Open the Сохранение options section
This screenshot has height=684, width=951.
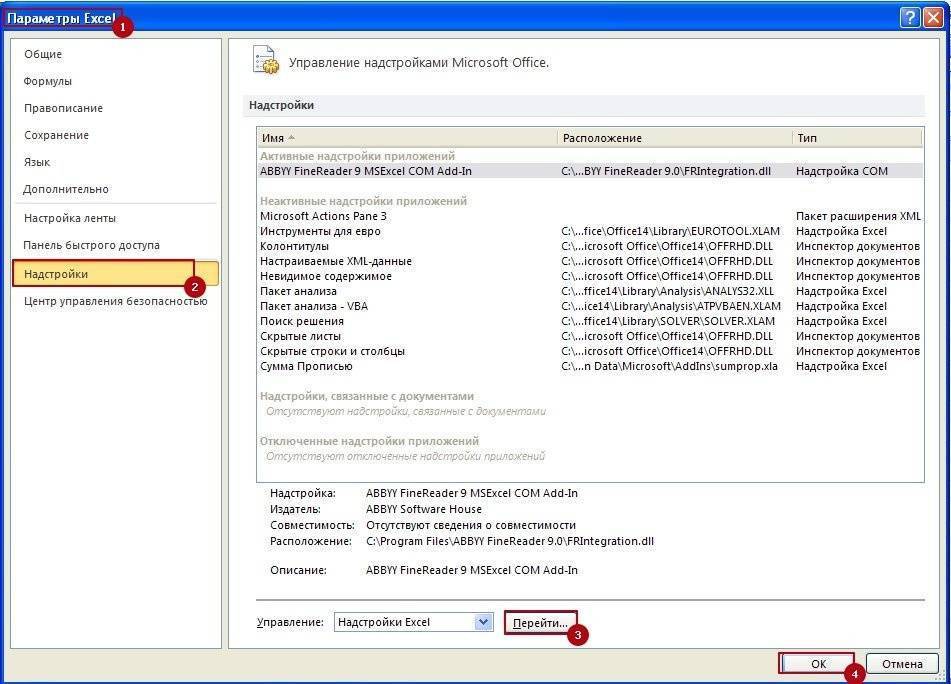pyautogui.click(x=56, y=135)
